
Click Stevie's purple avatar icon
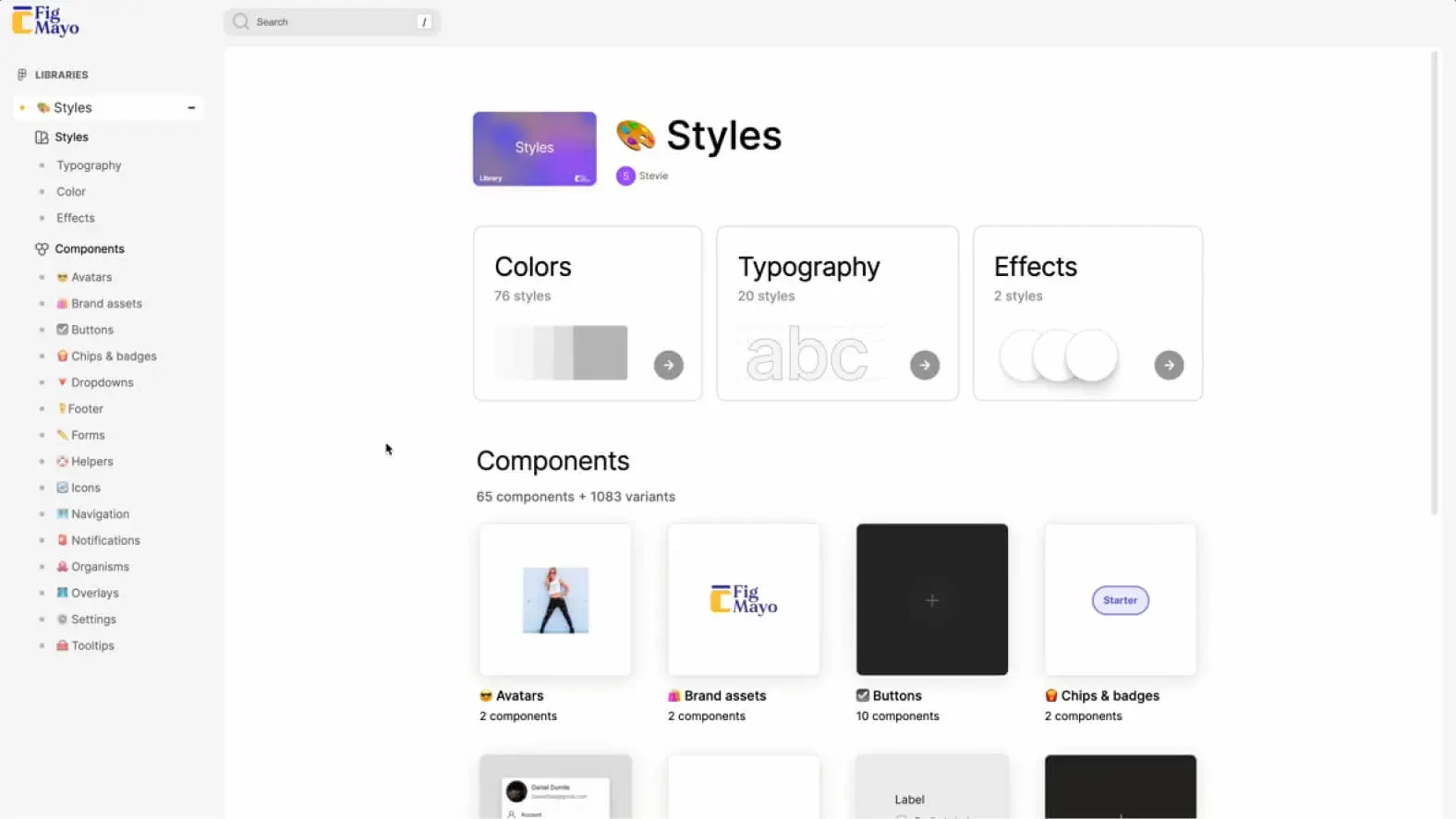tap(625, 175)
